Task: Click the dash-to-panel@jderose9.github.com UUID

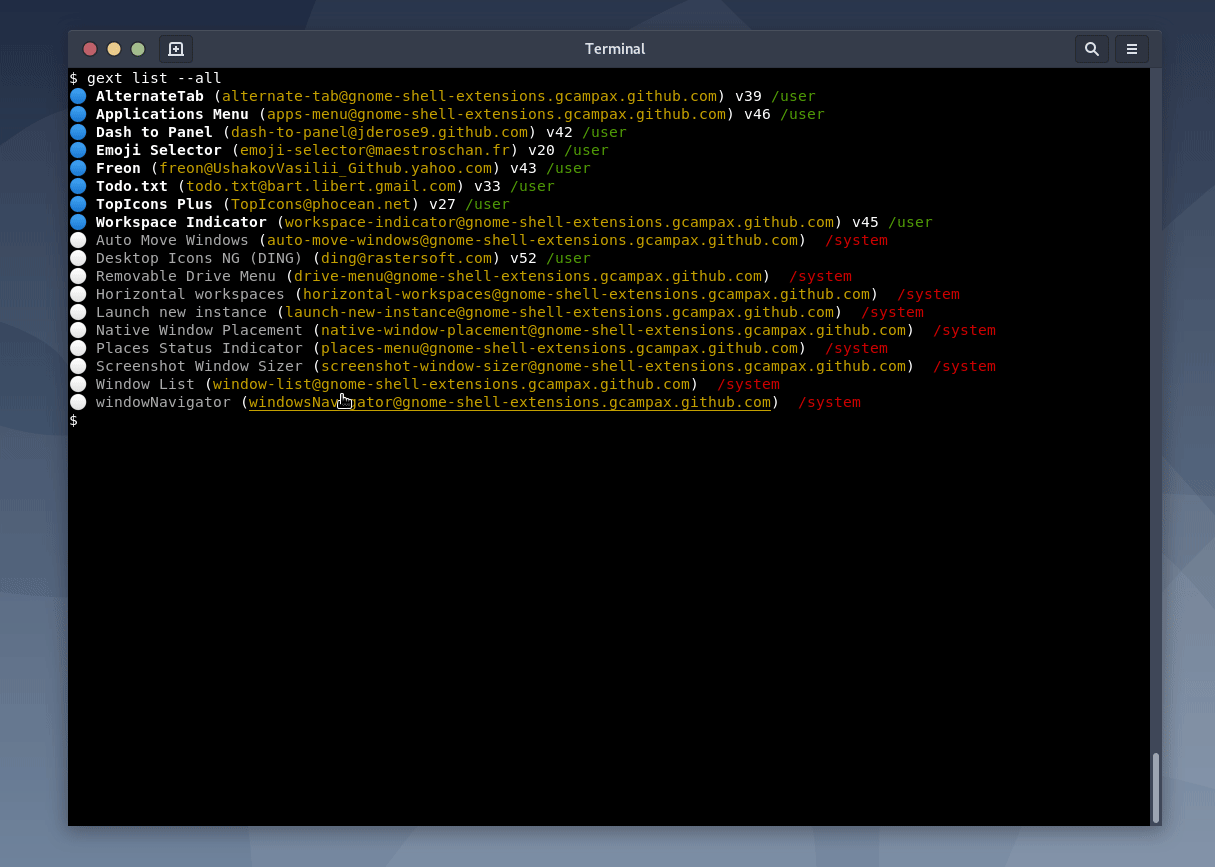Action: tap(380, 132)
